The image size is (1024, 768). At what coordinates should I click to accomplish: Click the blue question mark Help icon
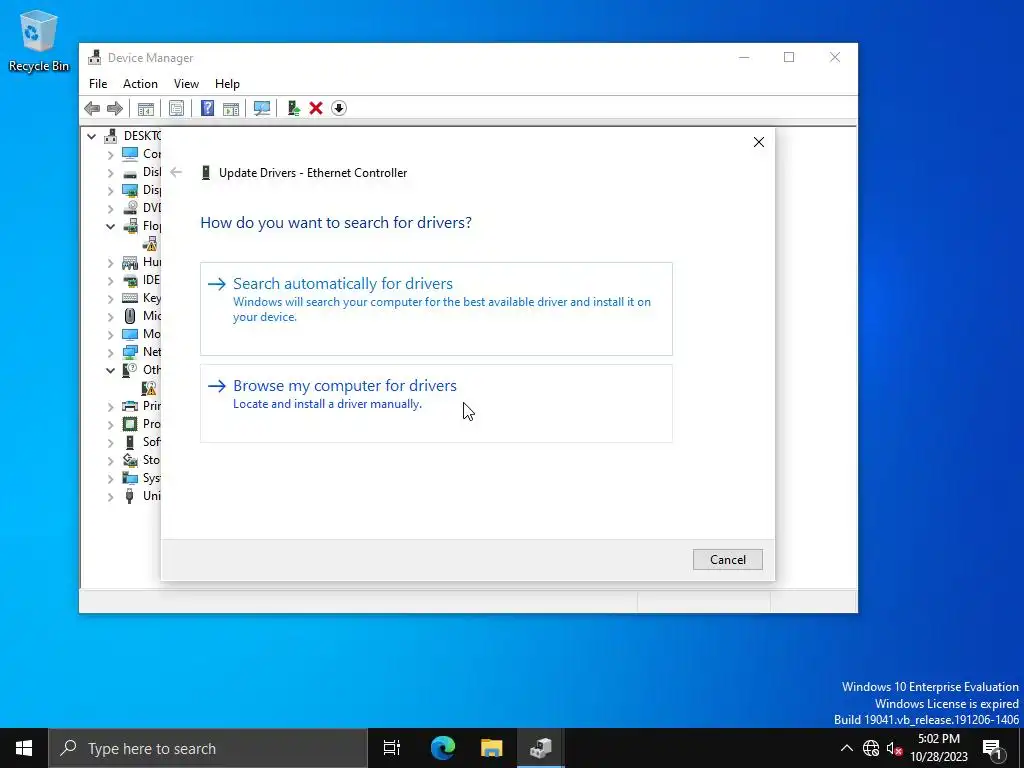pyautogui.click(x=207, y=108)
